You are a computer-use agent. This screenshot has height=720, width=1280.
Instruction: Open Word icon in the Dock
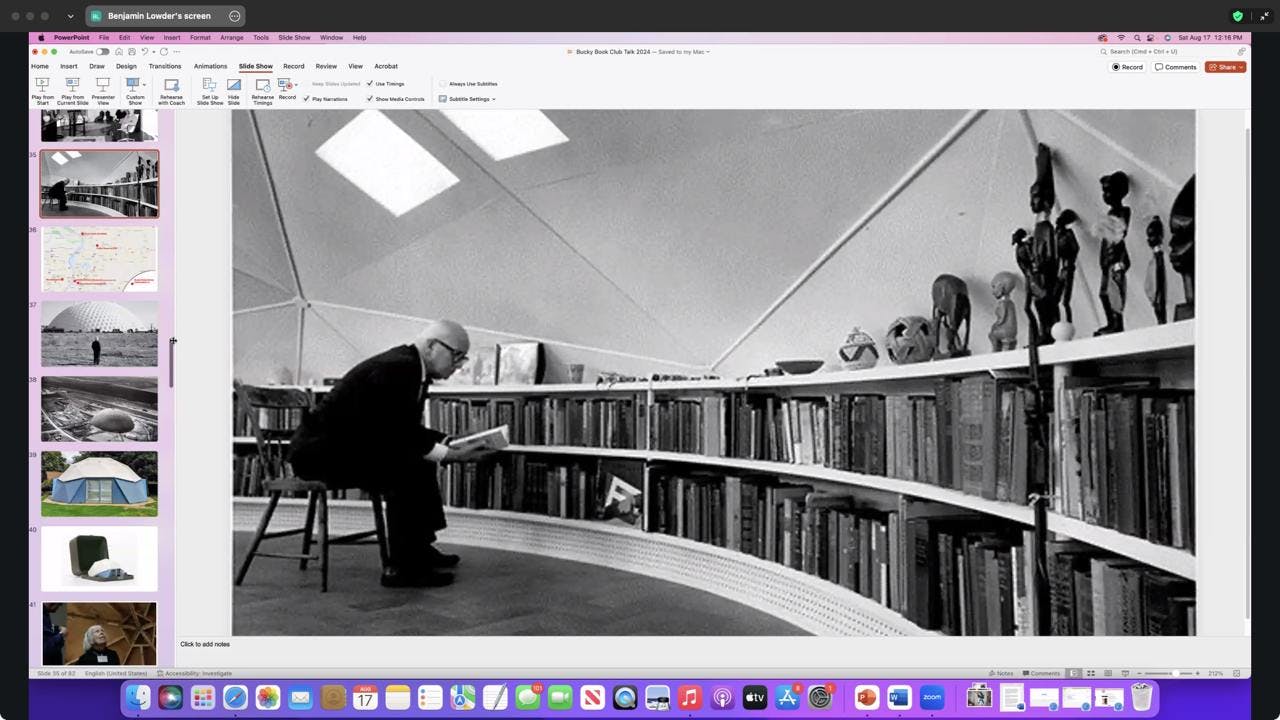click(x=899, y=697)
